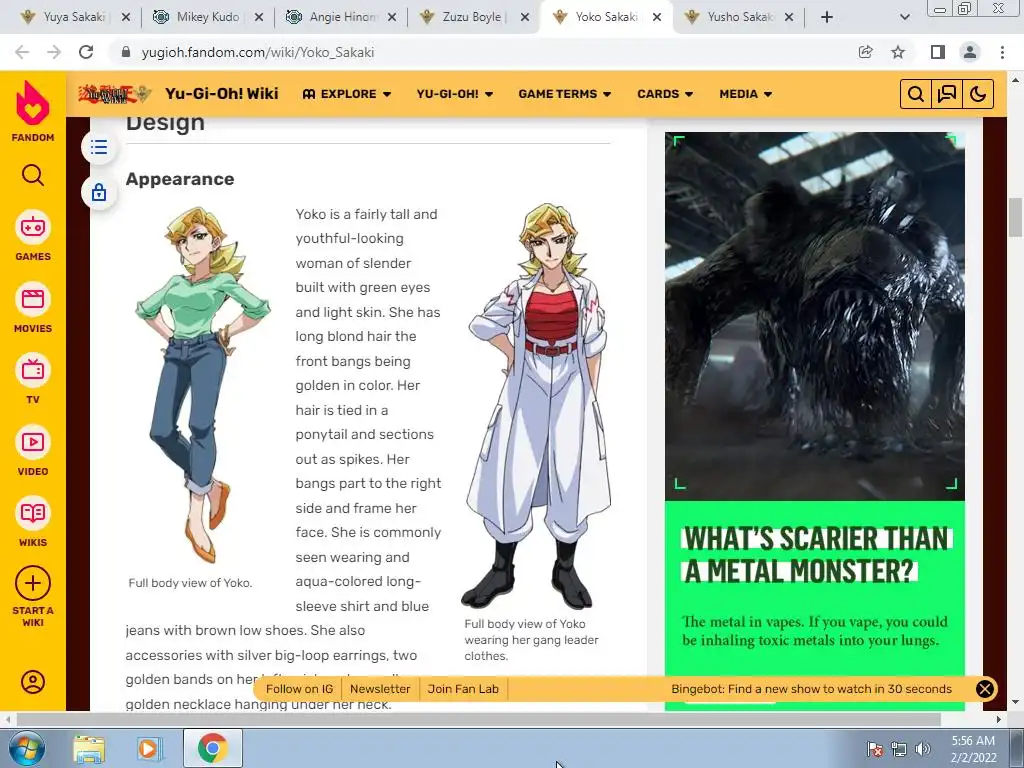
Task: Open the Chrome three-dot menu
Action: coord(1002,52)
